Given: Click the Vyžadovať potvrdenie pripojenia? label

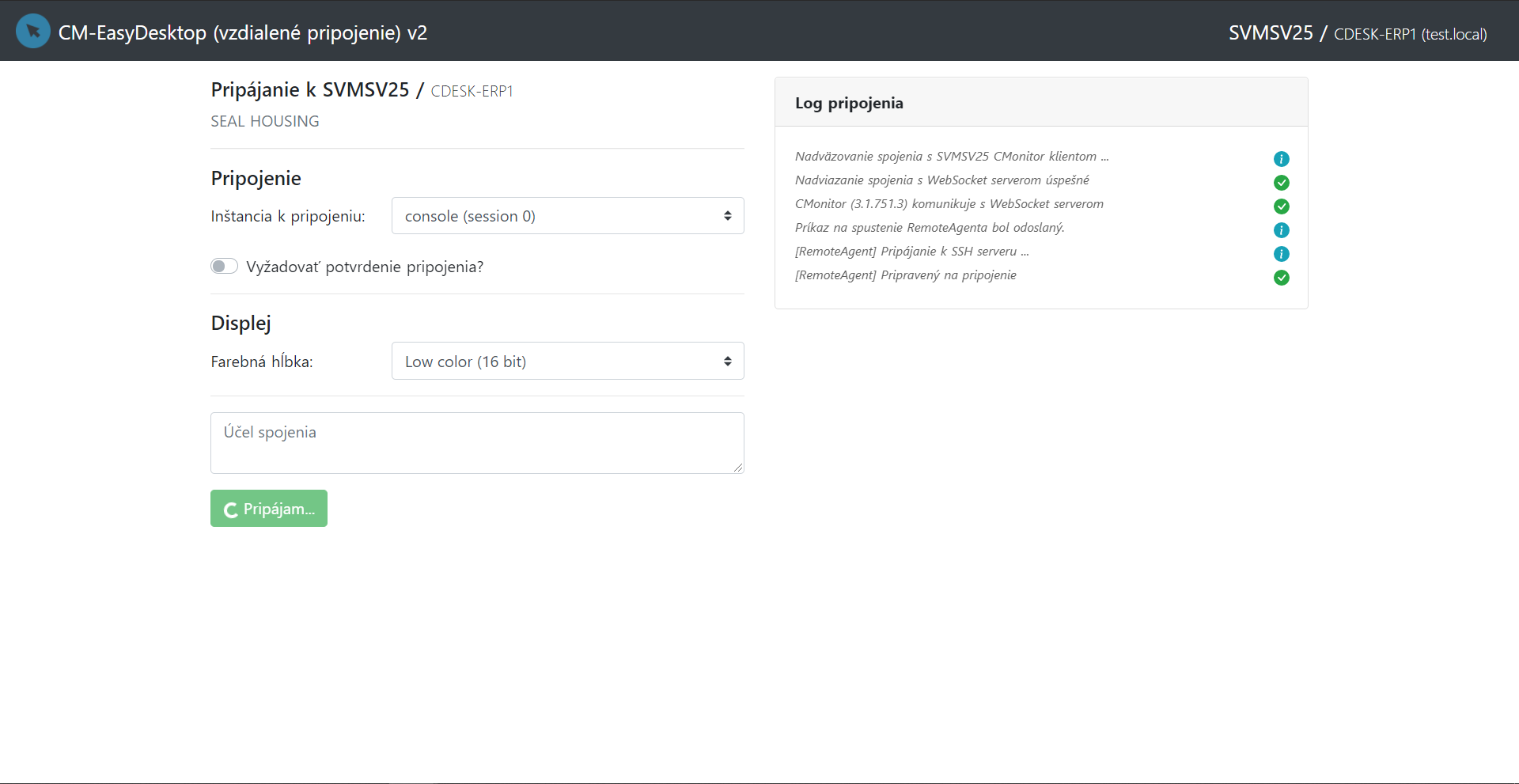Looking at the screenshot, I should (x=365, y=267).
